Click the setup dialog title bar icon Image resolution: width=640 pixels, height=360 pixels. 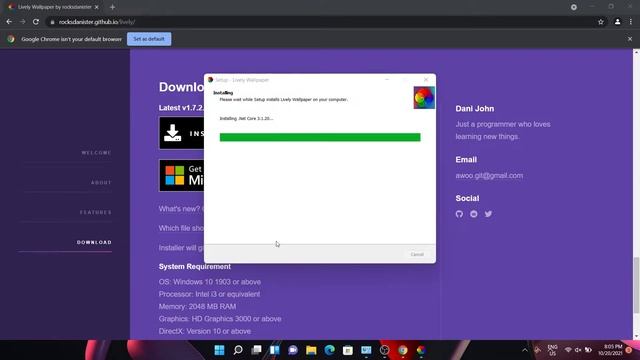pyautogui.click(x=211, y=80)
